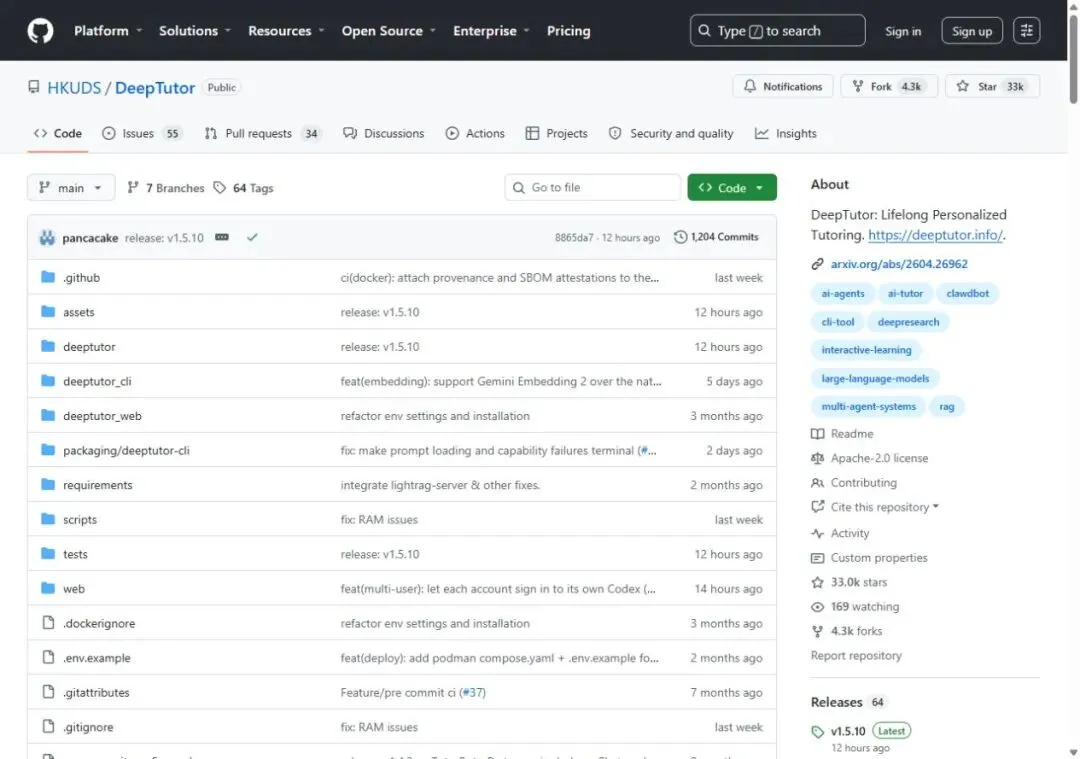Open the green Code dropdown button
This screenshot has height=759, width=1080.
coord(731,187)
